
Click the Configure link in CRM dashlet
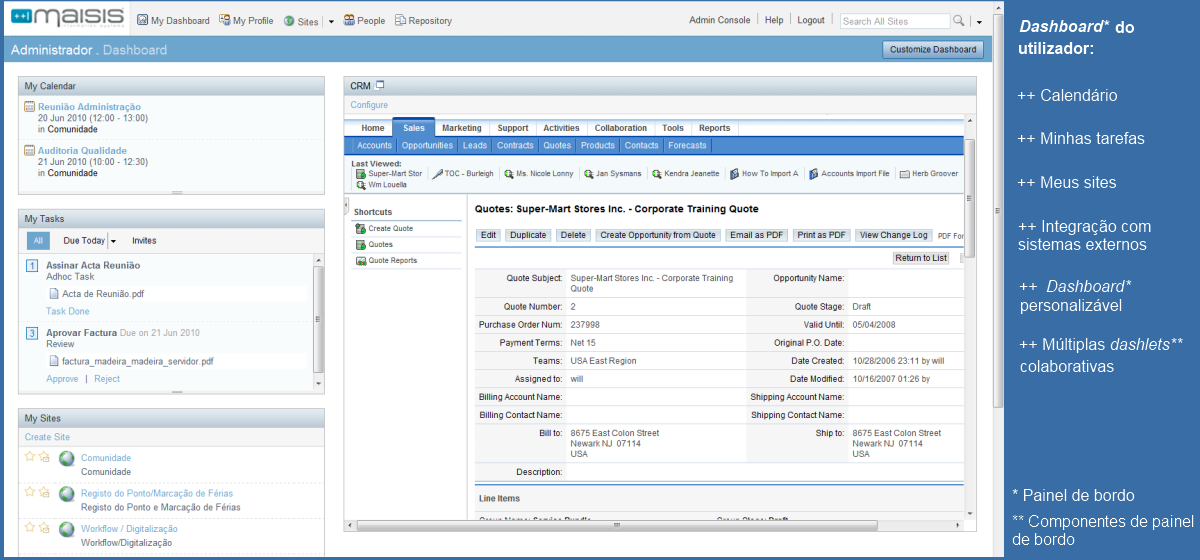click(x=369, y=105)
